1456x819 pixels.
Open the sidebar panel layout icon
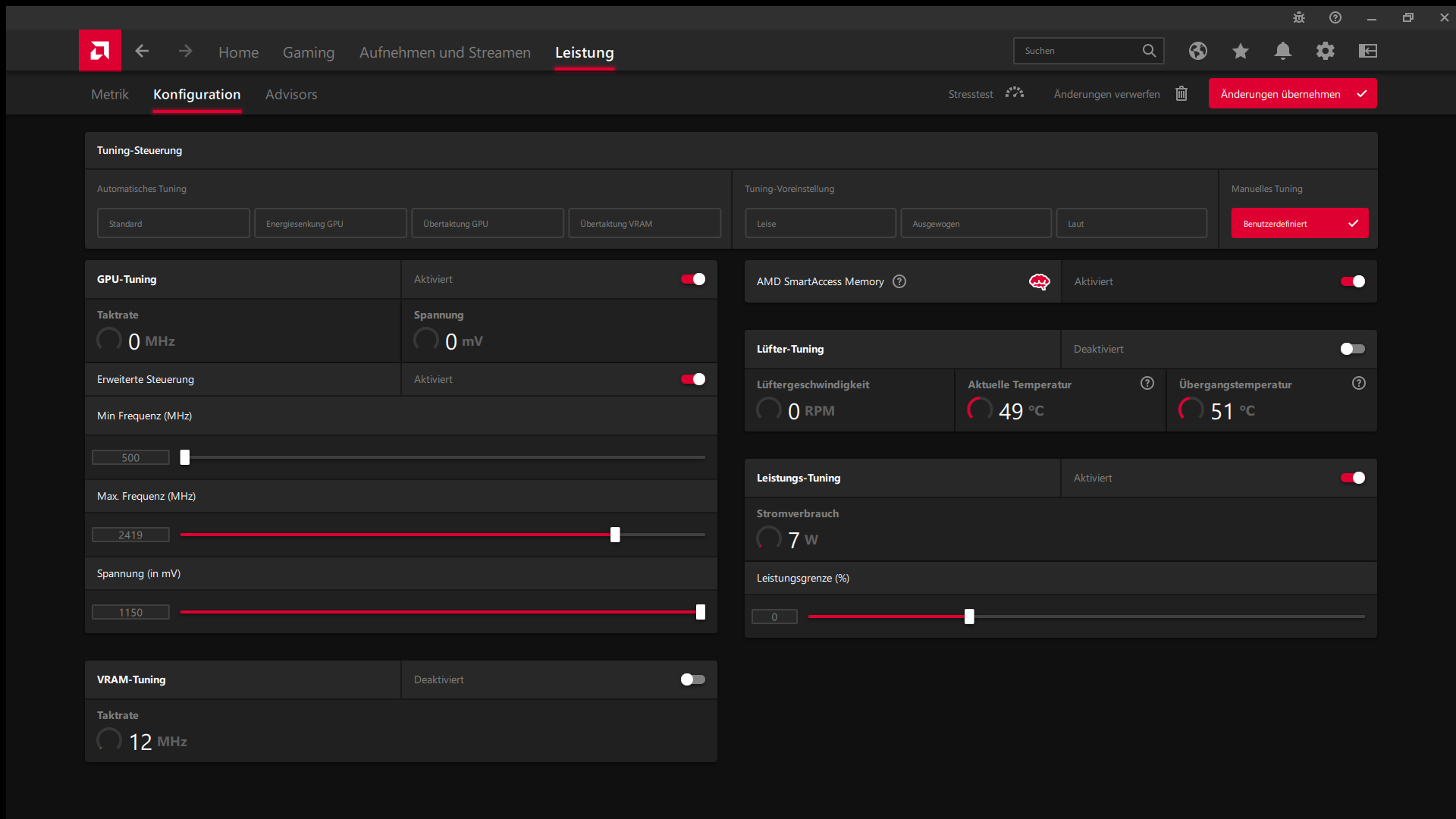(x=1367, y=51)
